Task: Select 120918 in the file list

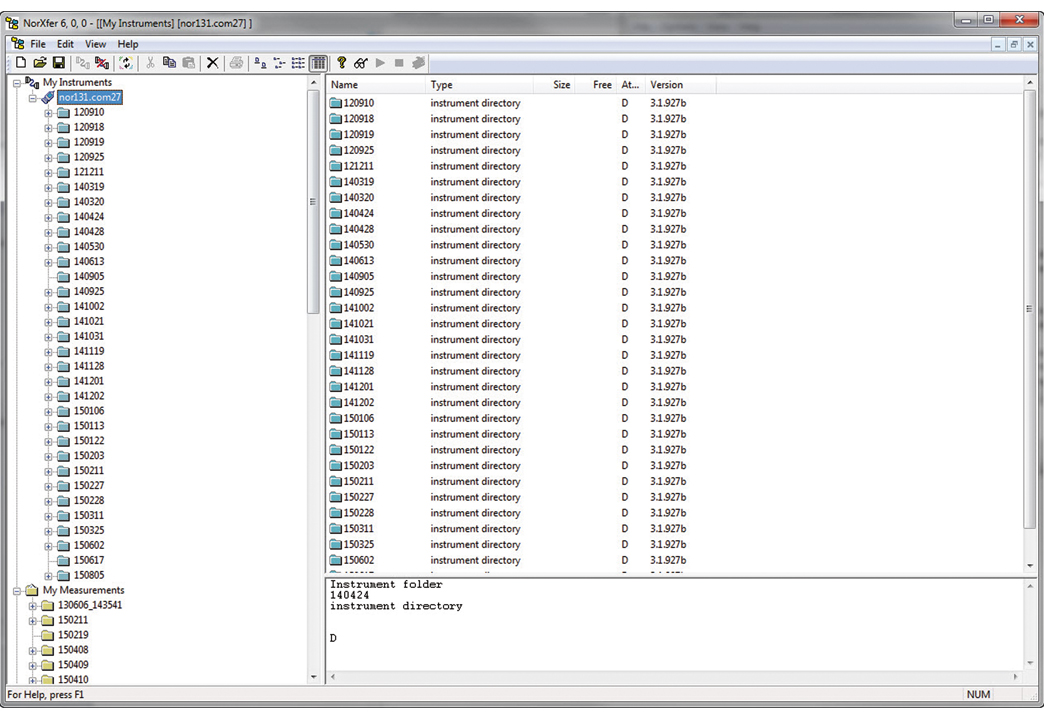Action: click(x=359, y=119)
